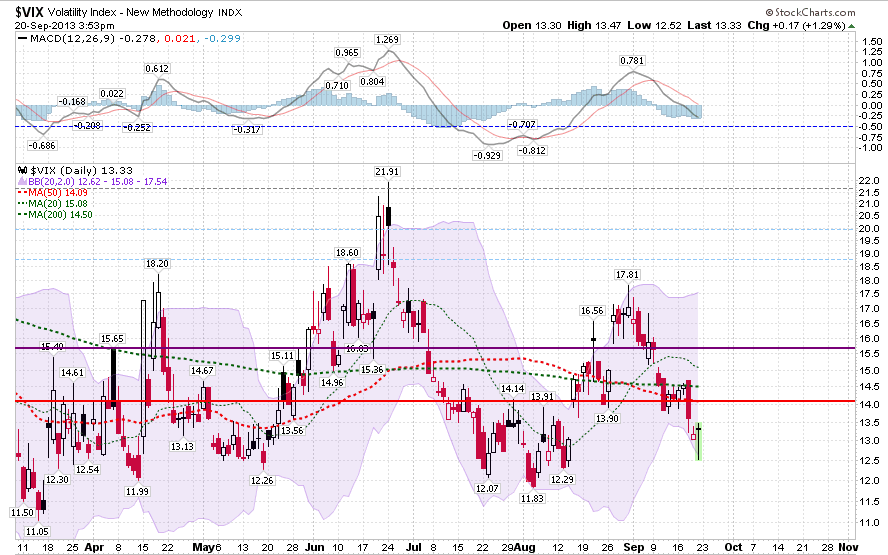The height and width of the screenshot is (555, 888).
Task: Select the $VIX ticker symbol title
Action: pos(29,12)
